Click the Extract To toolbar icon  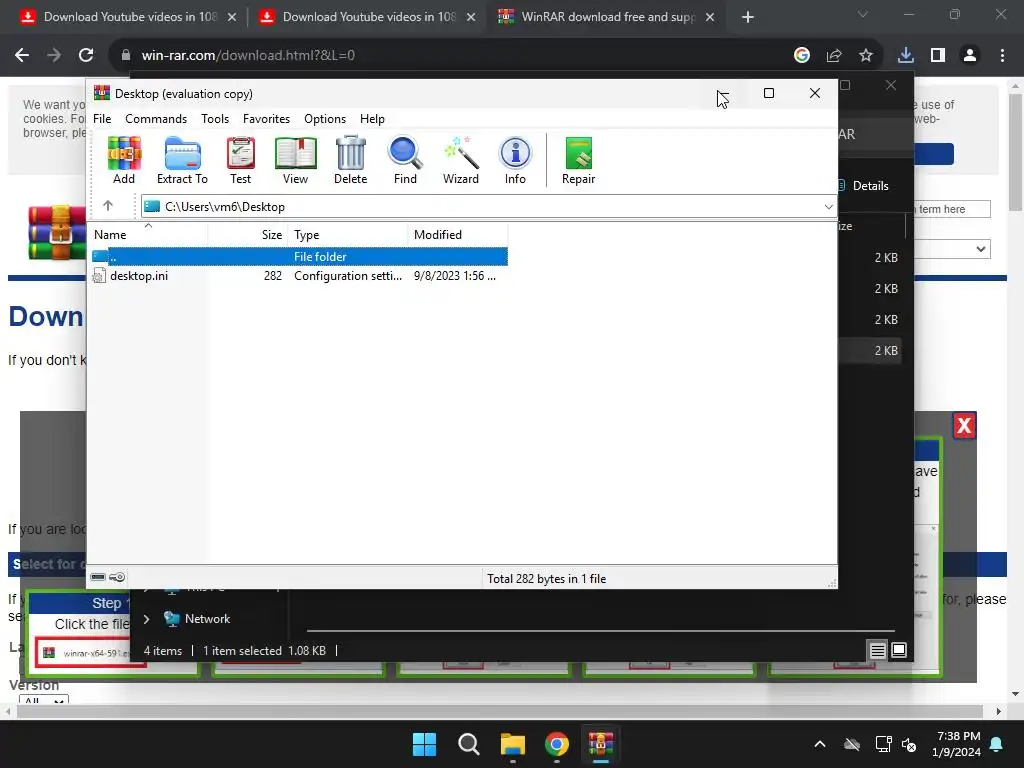(182, 161)
